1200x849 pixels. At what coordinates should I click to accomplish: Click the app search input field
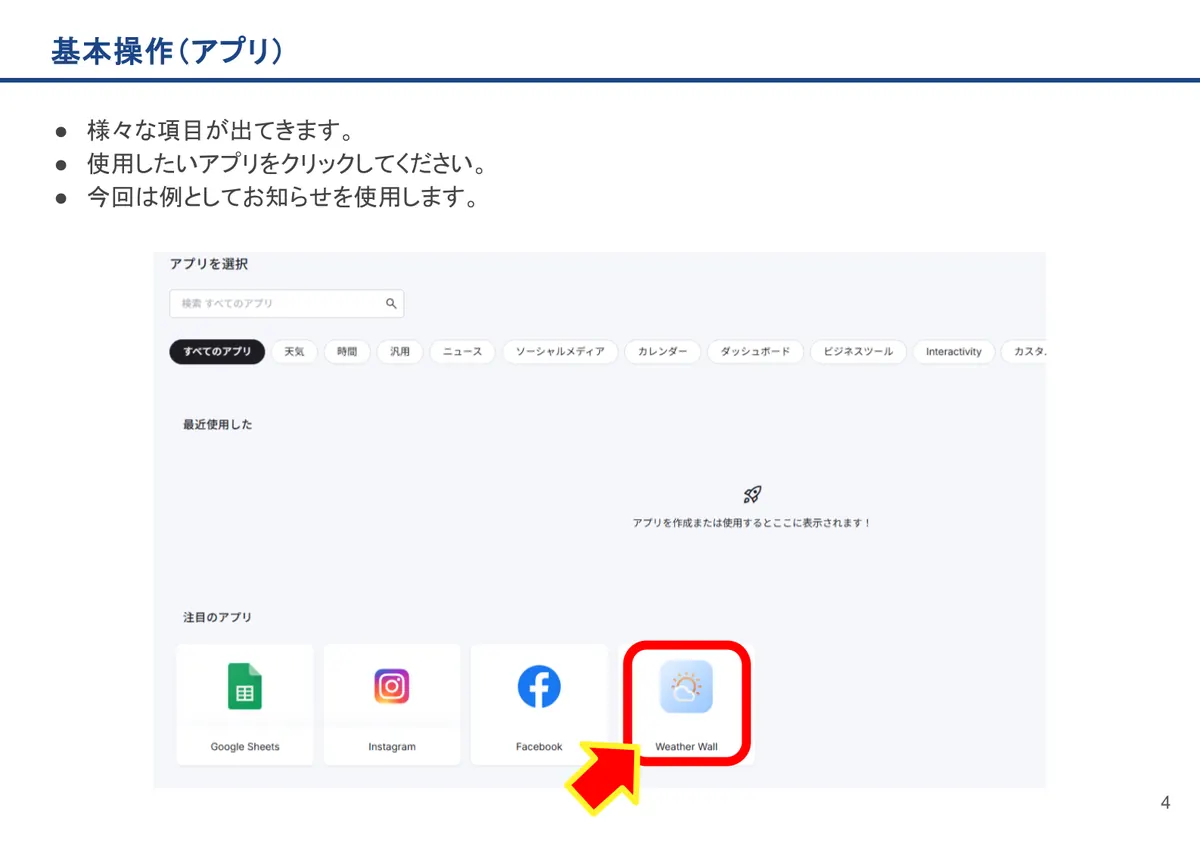click(x=287, y=303)
